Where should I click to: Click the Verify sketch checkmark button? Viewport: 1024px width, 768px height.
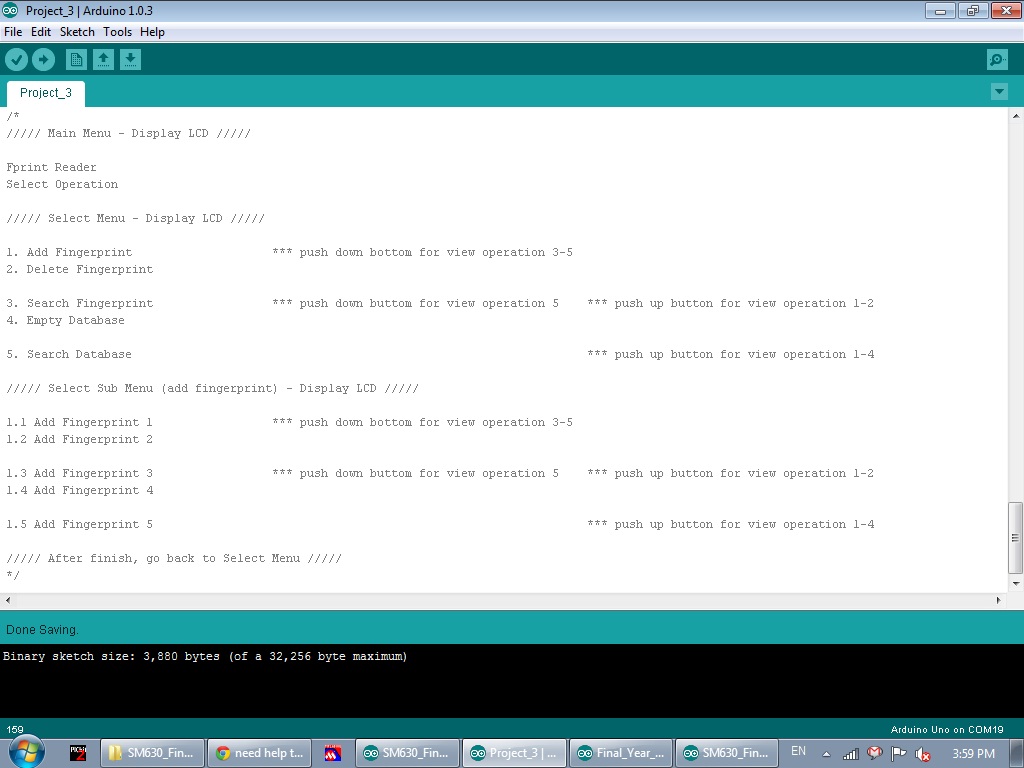point(16,60)
